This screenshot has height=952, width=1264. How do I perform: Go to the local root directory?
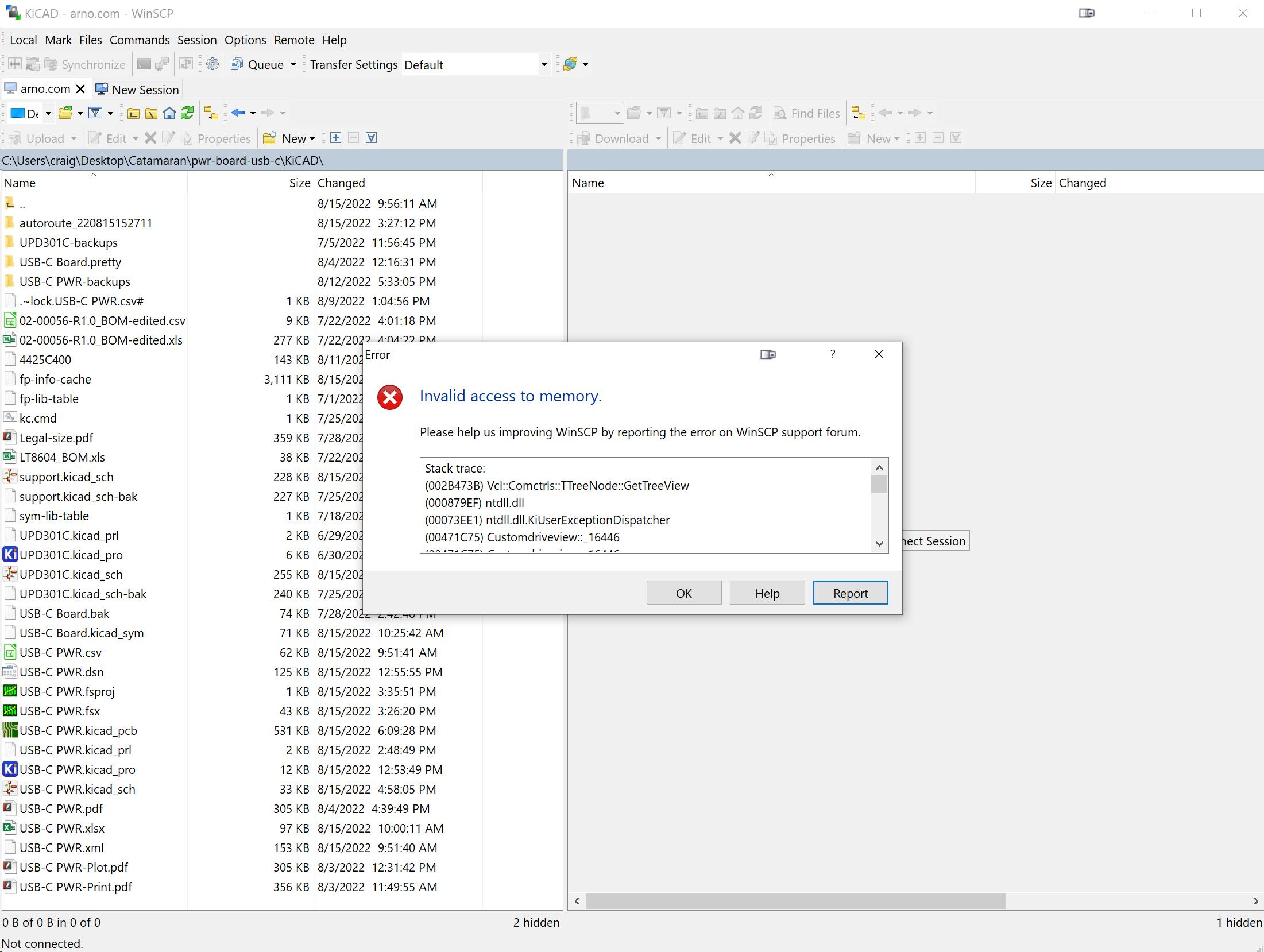[152, 113]
